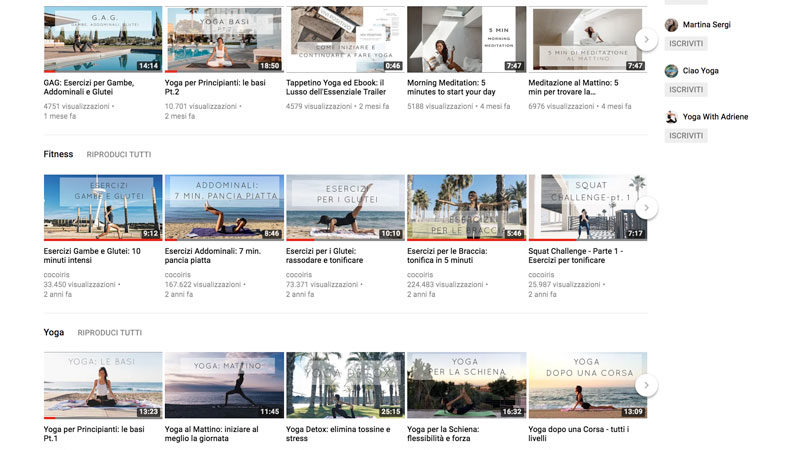
Task: Subscribe to Martina Sergi with ISCRIVITI
Action: (x=686, y=43)
